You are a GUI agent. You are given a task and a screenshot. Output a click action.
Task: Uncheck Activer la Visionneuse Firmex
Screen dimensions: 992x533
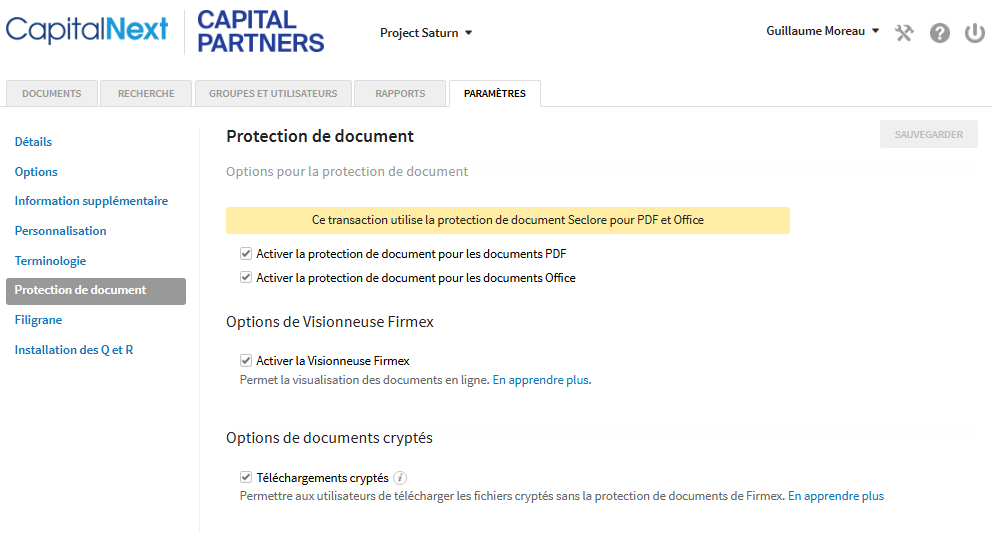click(246, 361)
